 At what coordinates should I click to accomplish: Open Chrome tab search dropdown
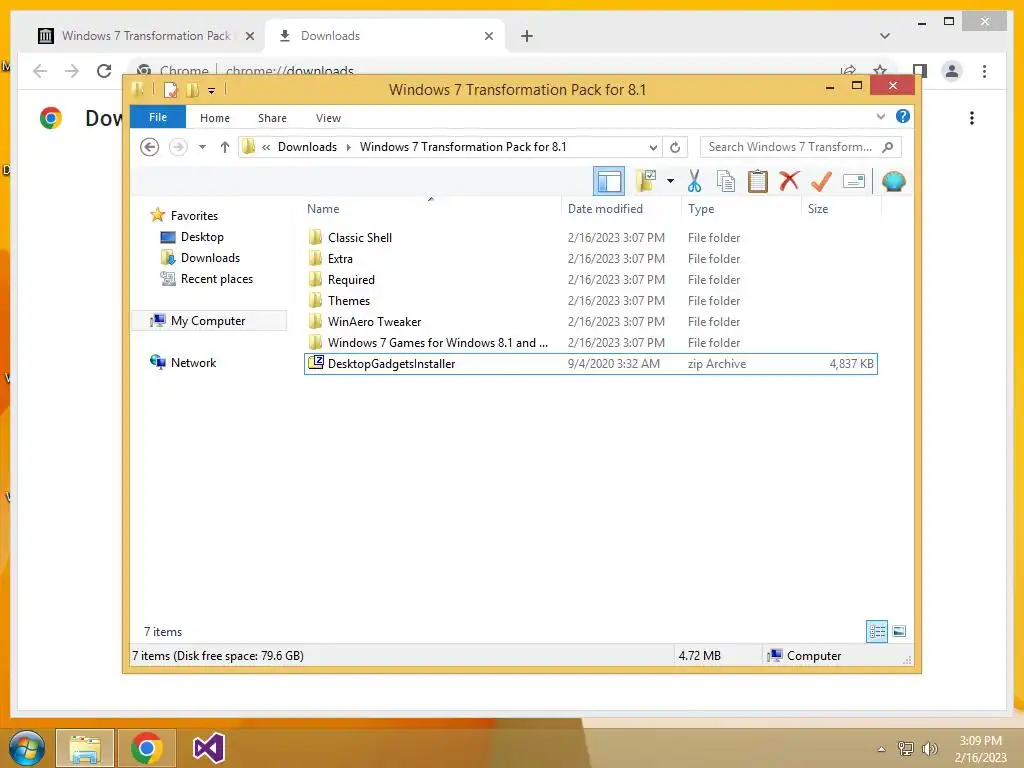click(884, 36)
